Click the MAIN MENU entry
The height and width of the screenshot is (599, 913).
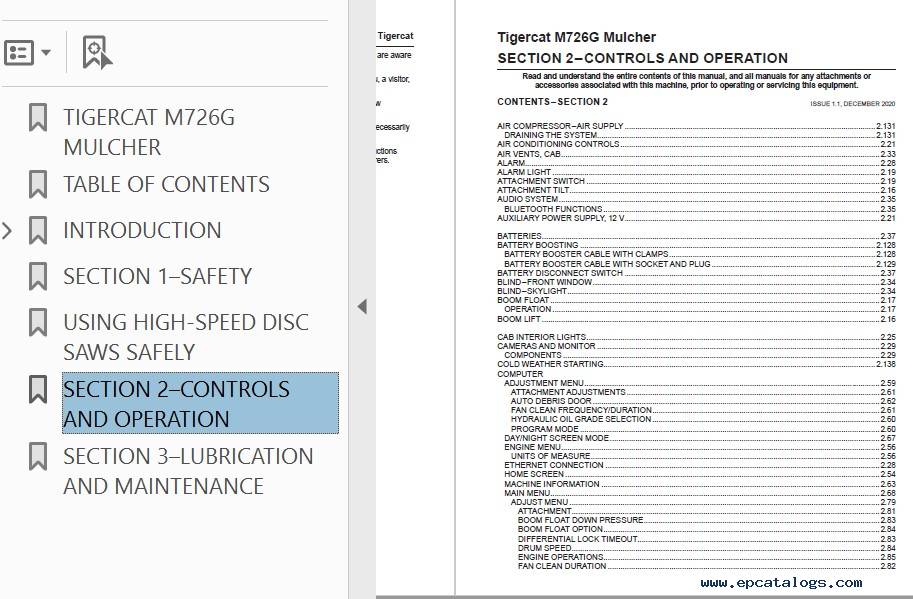pos(700,493)
